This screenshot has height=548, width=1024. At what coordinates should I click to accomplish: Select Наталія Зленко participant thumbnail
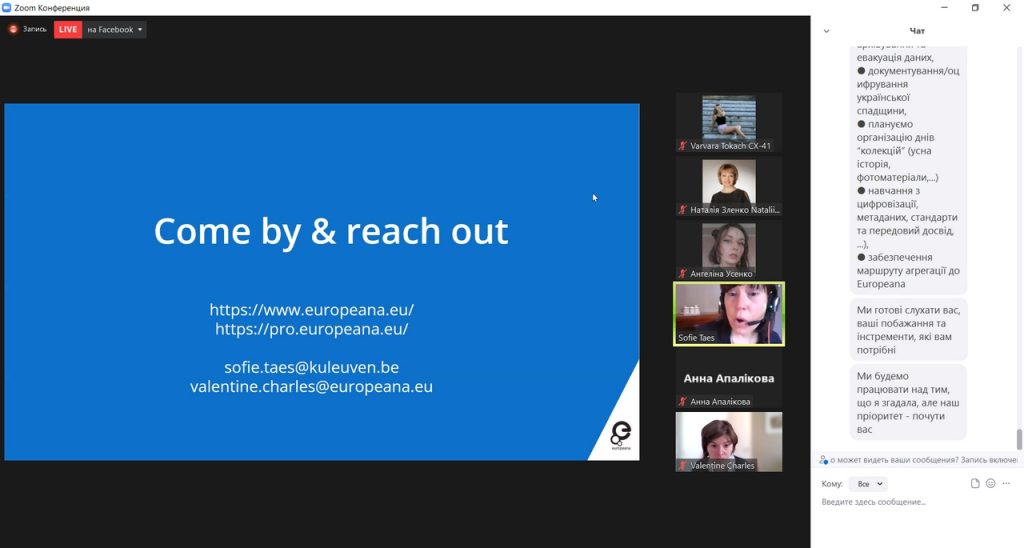[x=729, y=186]
